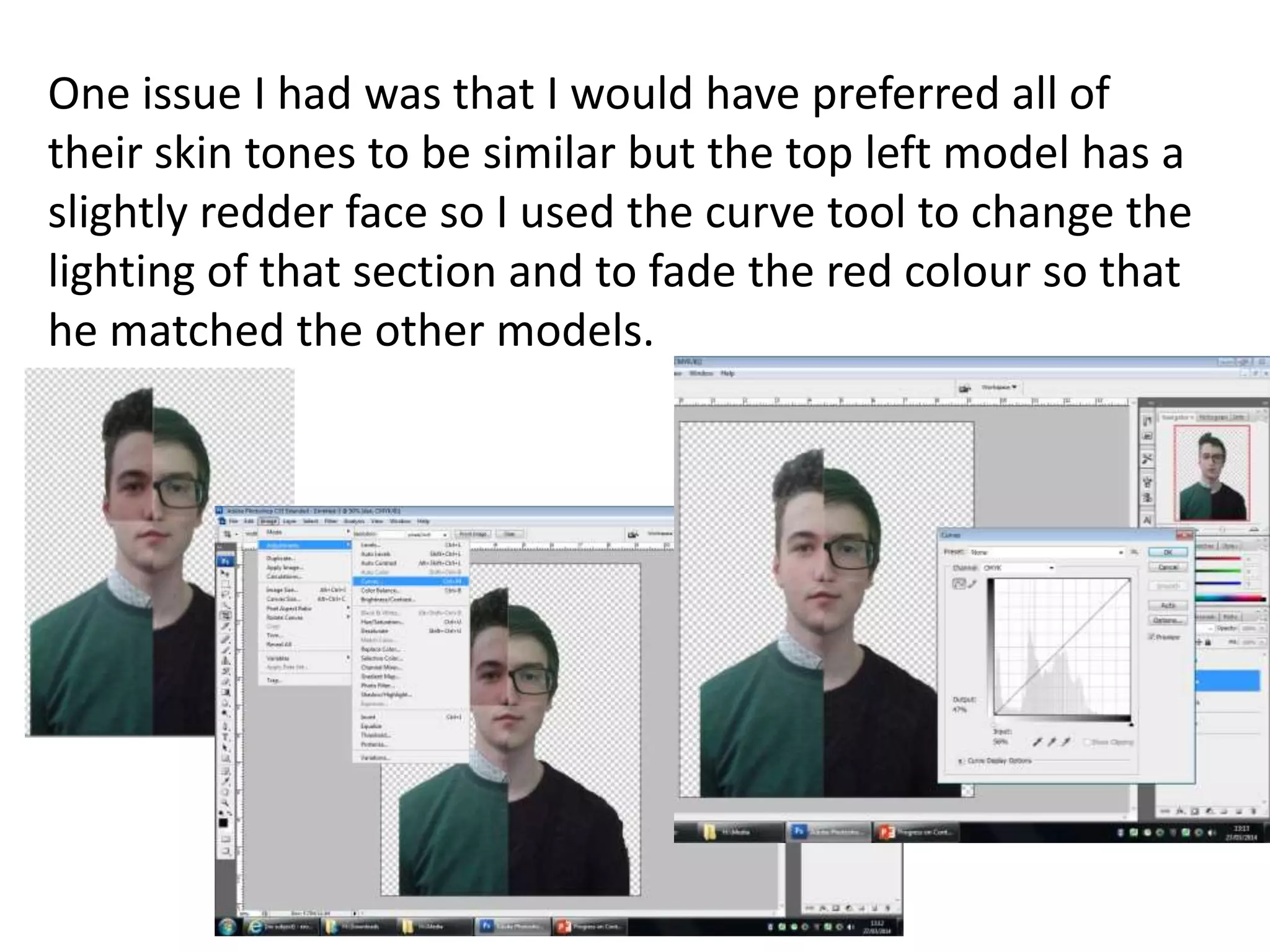Pick the white point eyedropper in Curves
This screenshot has height=952, width=1270.
(1067, 742)
